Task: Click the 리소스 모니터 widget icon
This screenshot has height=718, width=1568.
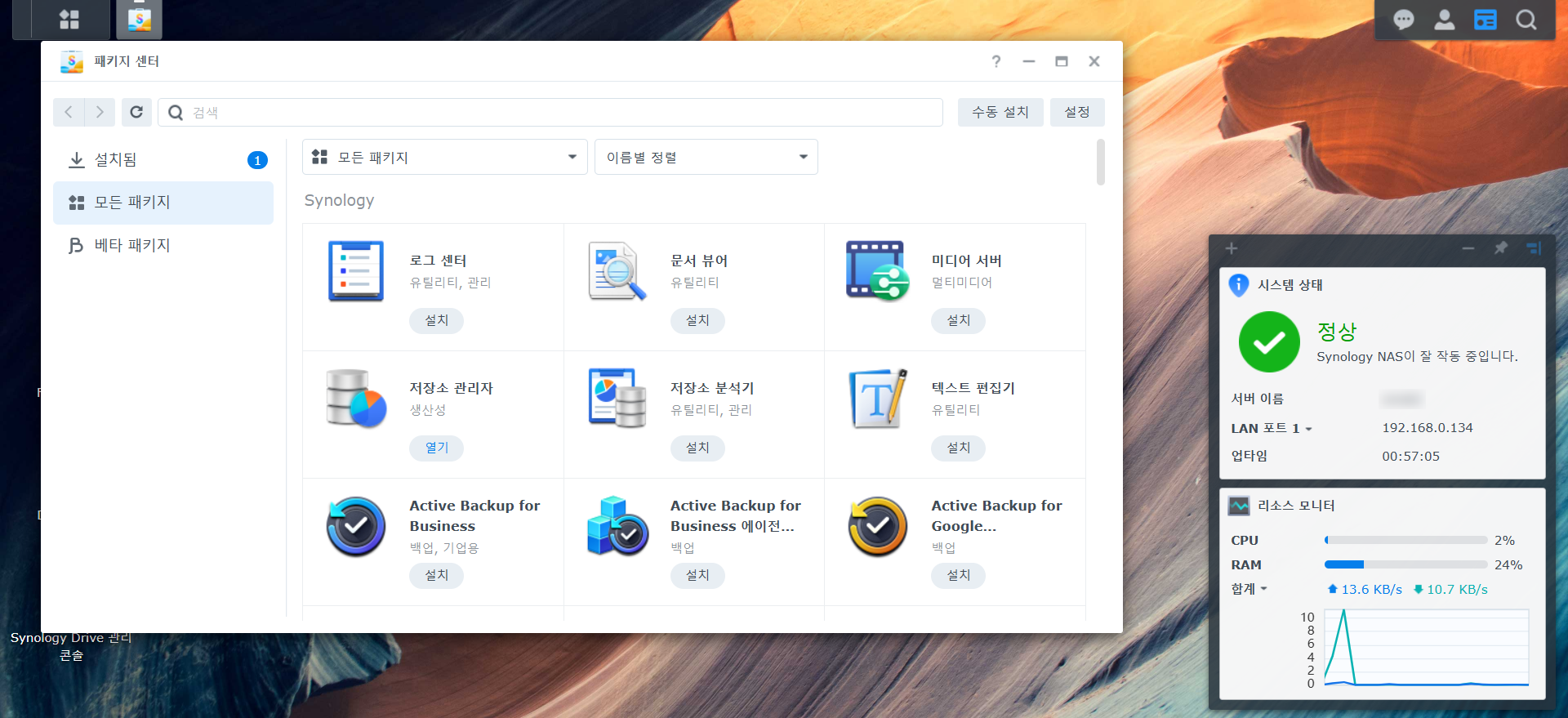Action: point(1239,506)
